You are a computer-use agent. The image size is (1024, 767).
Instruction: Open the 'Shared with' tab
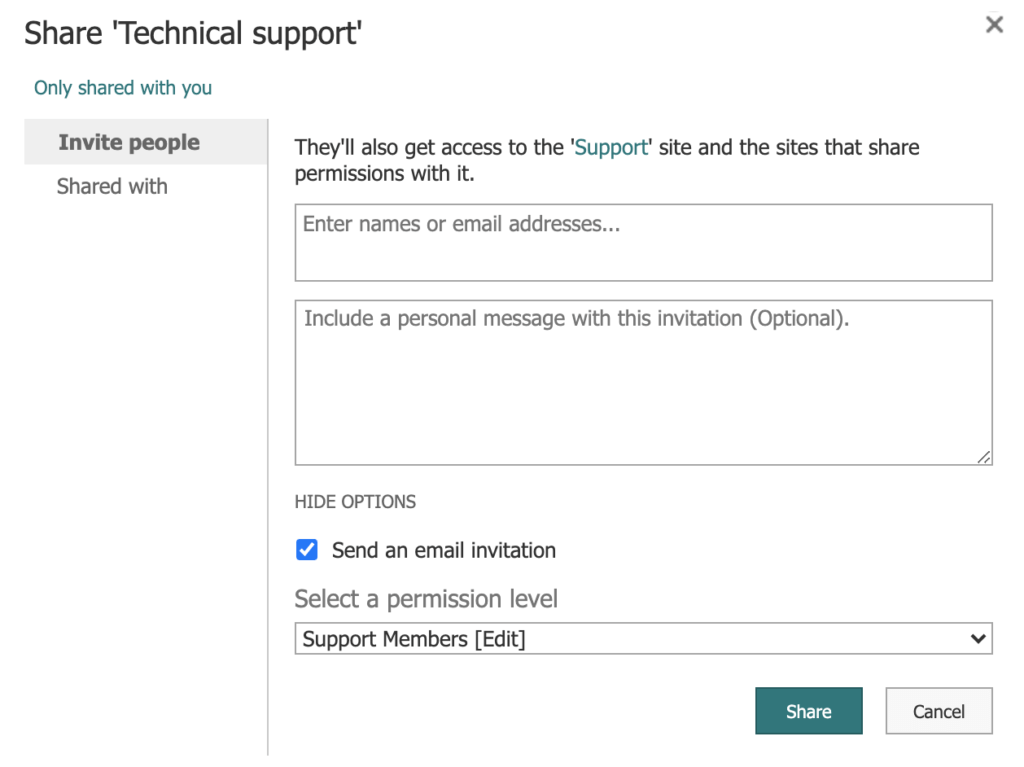click(112, 186)
